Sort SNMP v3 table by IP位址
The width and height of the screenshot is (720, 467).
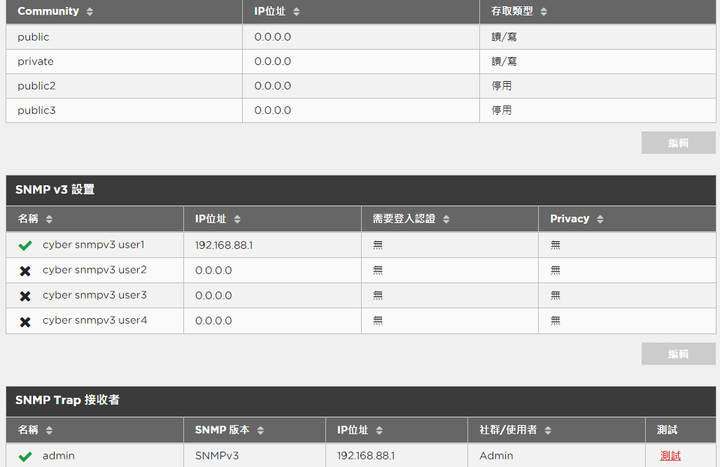click(x=237, y=219)
